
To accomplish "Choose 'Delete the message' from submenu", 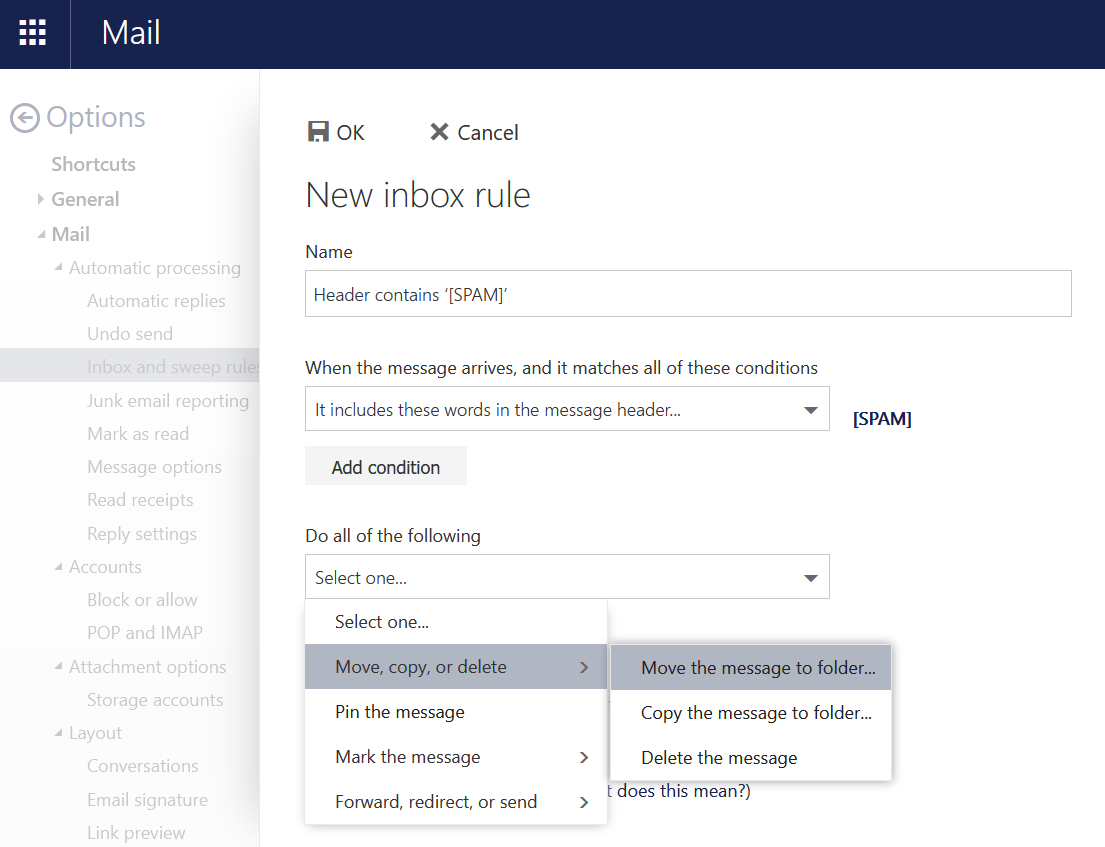I will (719, 758).
